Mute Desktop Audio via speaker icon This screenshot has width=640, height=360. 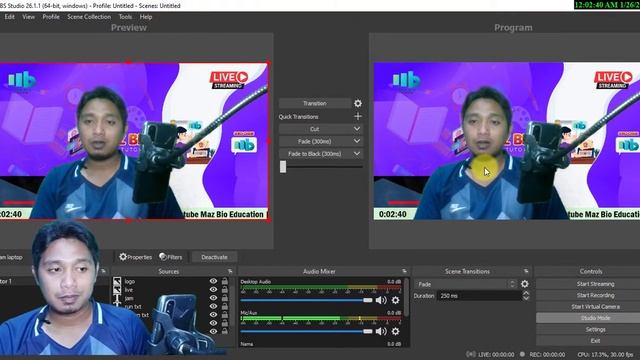pos(381,300)
